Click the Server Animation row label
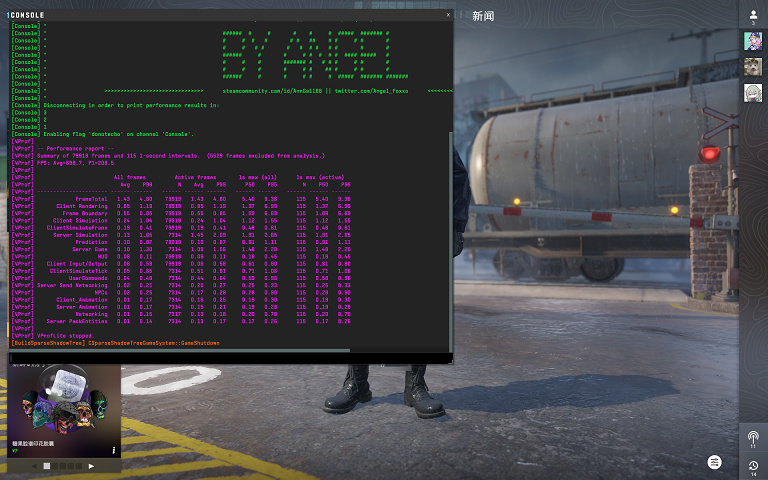Screen dimensions: 768x480 coord(82,307)
